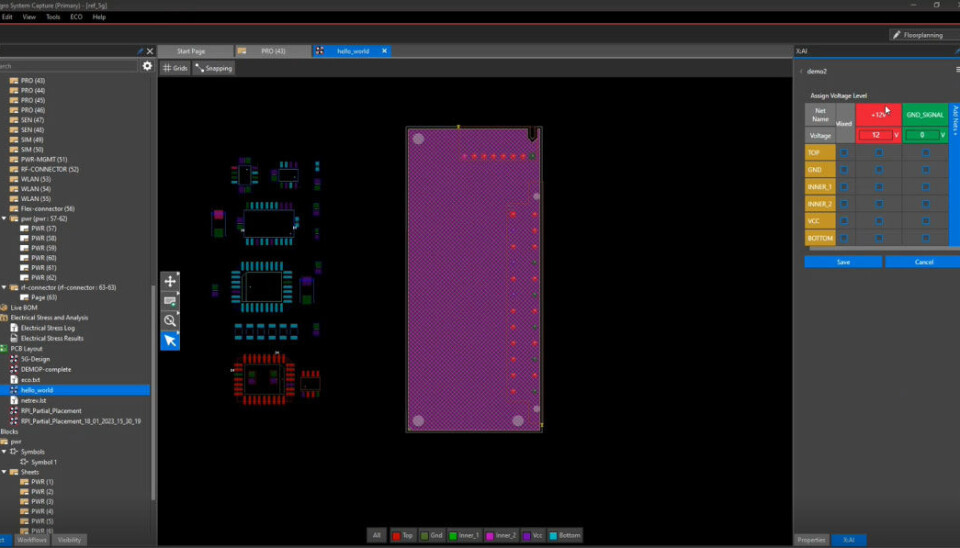Collapse the Symbols tree node
Image resolution: width=960 pixels, height=548 pixels.
click(x=4, y=452)
